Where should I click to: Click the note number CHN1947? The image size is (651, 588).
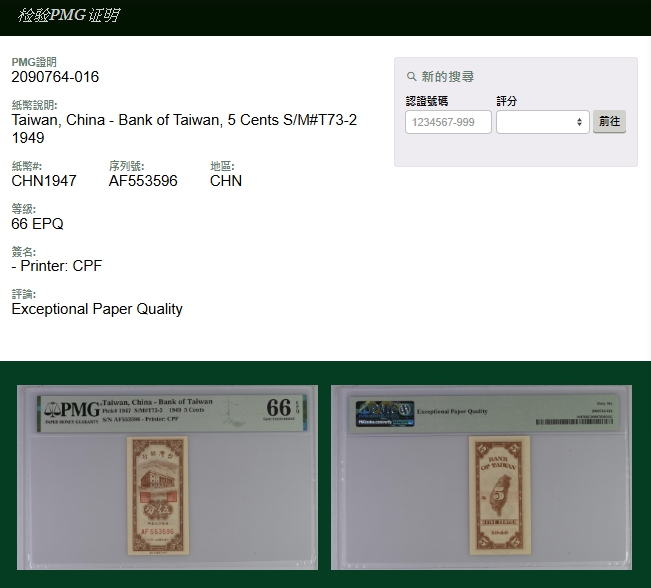click(x=44, y=181)
